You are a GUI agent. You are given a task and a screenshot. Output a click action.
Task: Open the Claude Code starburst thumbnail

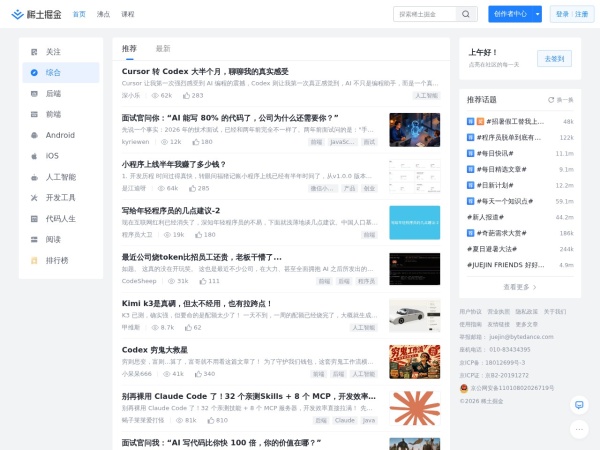(x=415, y=408)
